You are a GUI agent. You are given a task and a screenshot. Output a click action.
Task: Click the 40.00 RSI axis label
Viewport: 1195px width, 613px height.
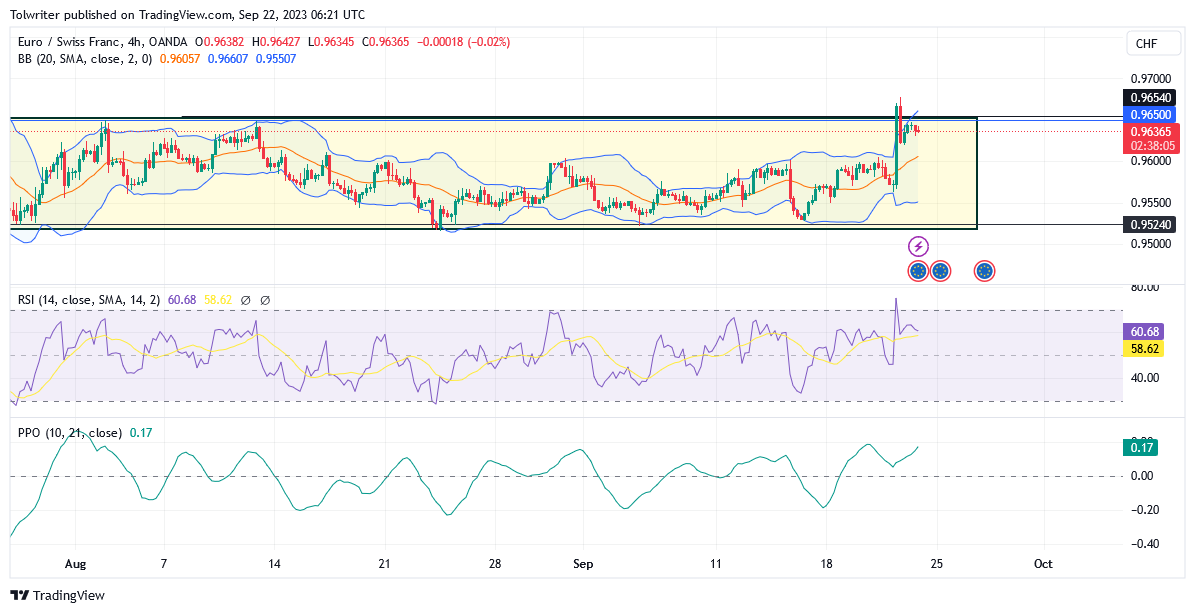1145,377
